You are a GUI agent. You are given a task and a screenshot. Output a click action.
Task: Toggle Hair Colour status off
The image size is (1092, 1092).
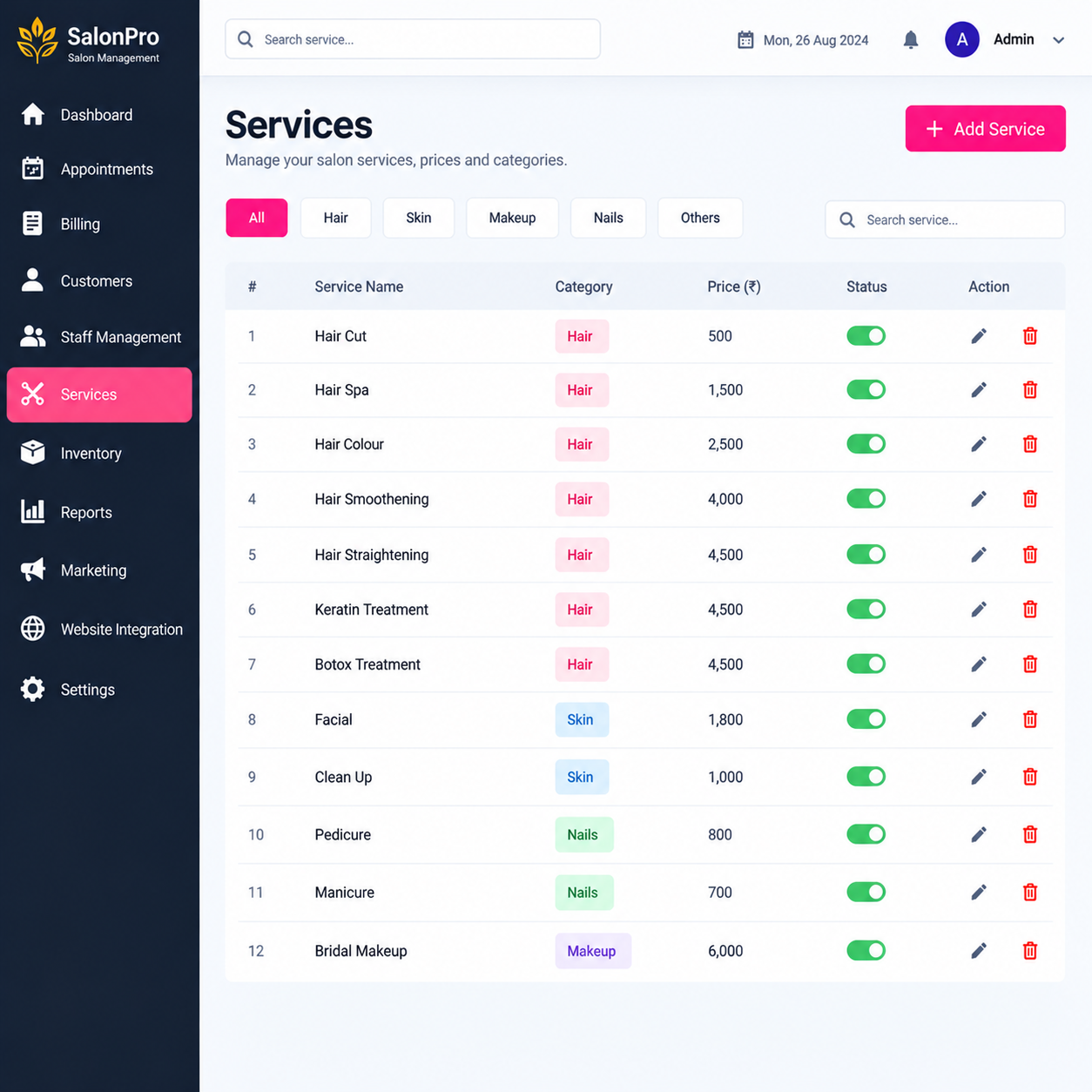point(866,444)
